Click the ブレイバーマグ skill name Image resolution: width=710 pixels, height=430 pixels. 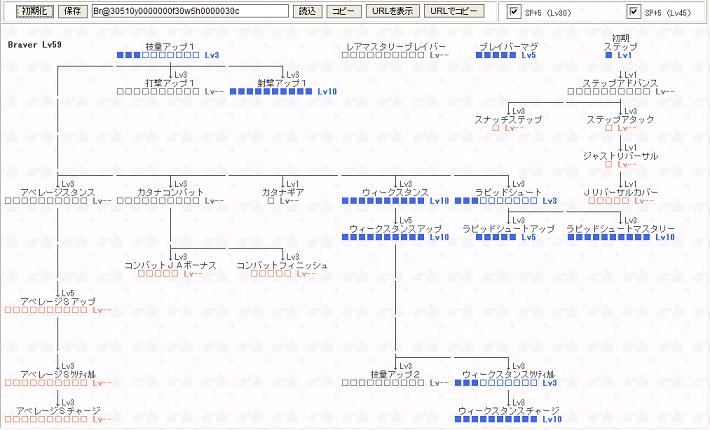coord(509,47)
